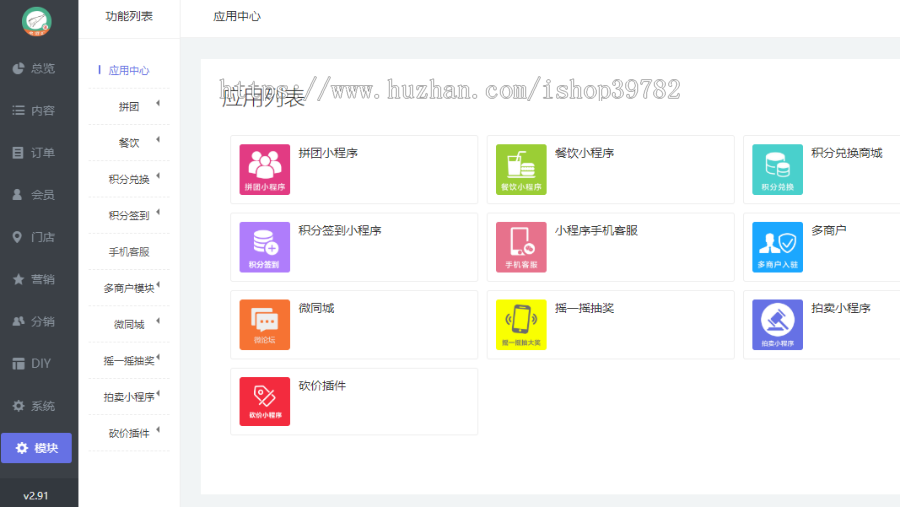Click the orange 微论坛 app icon
The image size is (900, 507).
point(265,324)
